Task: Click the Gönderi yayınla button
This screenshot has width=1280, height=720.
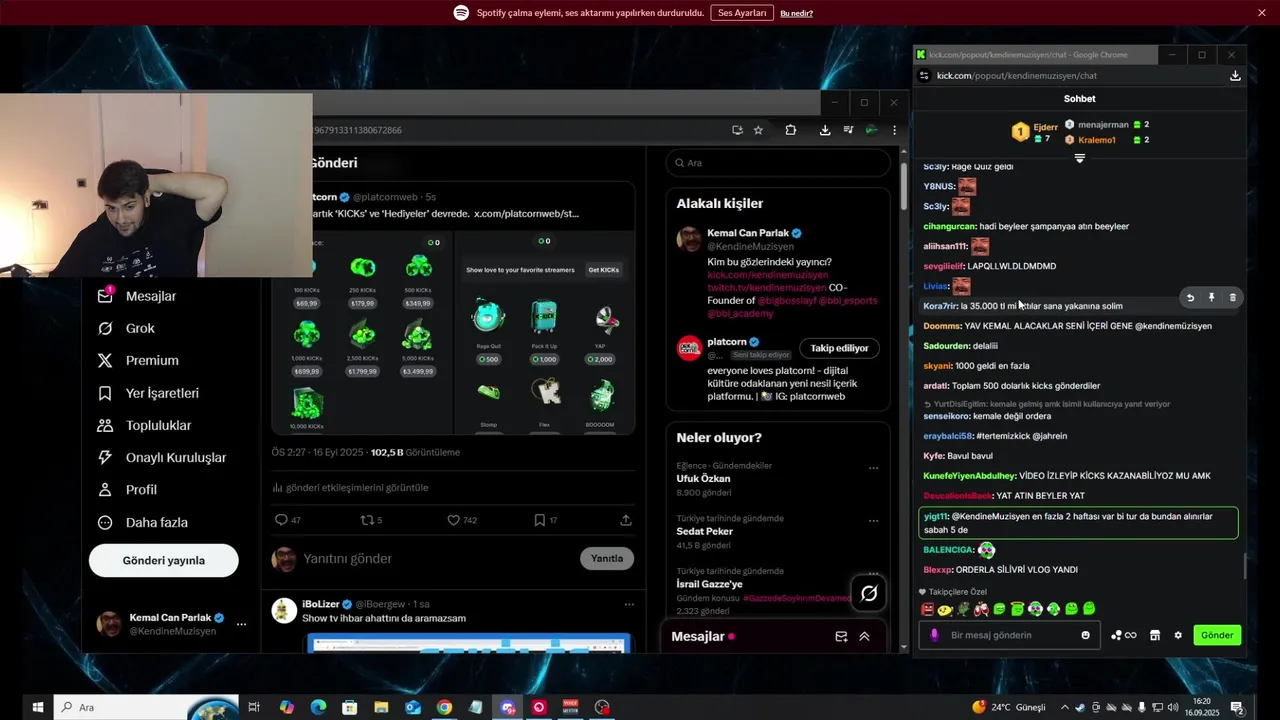Action: (164, 561)
